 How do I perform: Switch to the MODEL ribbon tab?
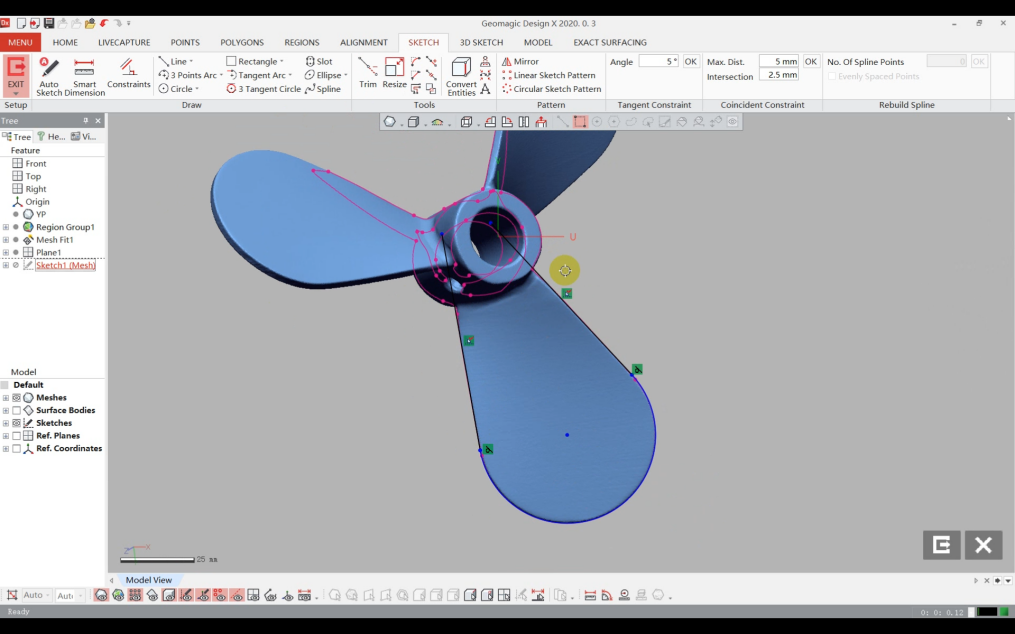[538, 42]
